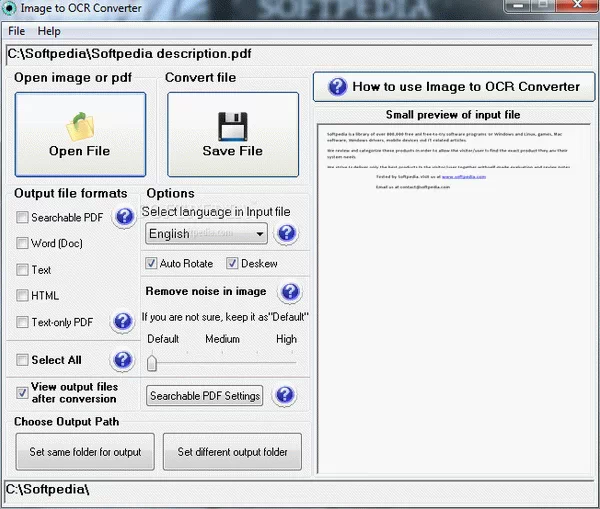600x509 pixels.
Task: Click the C:\Softpedia\ output path field
Action: (x=300, y=491)
